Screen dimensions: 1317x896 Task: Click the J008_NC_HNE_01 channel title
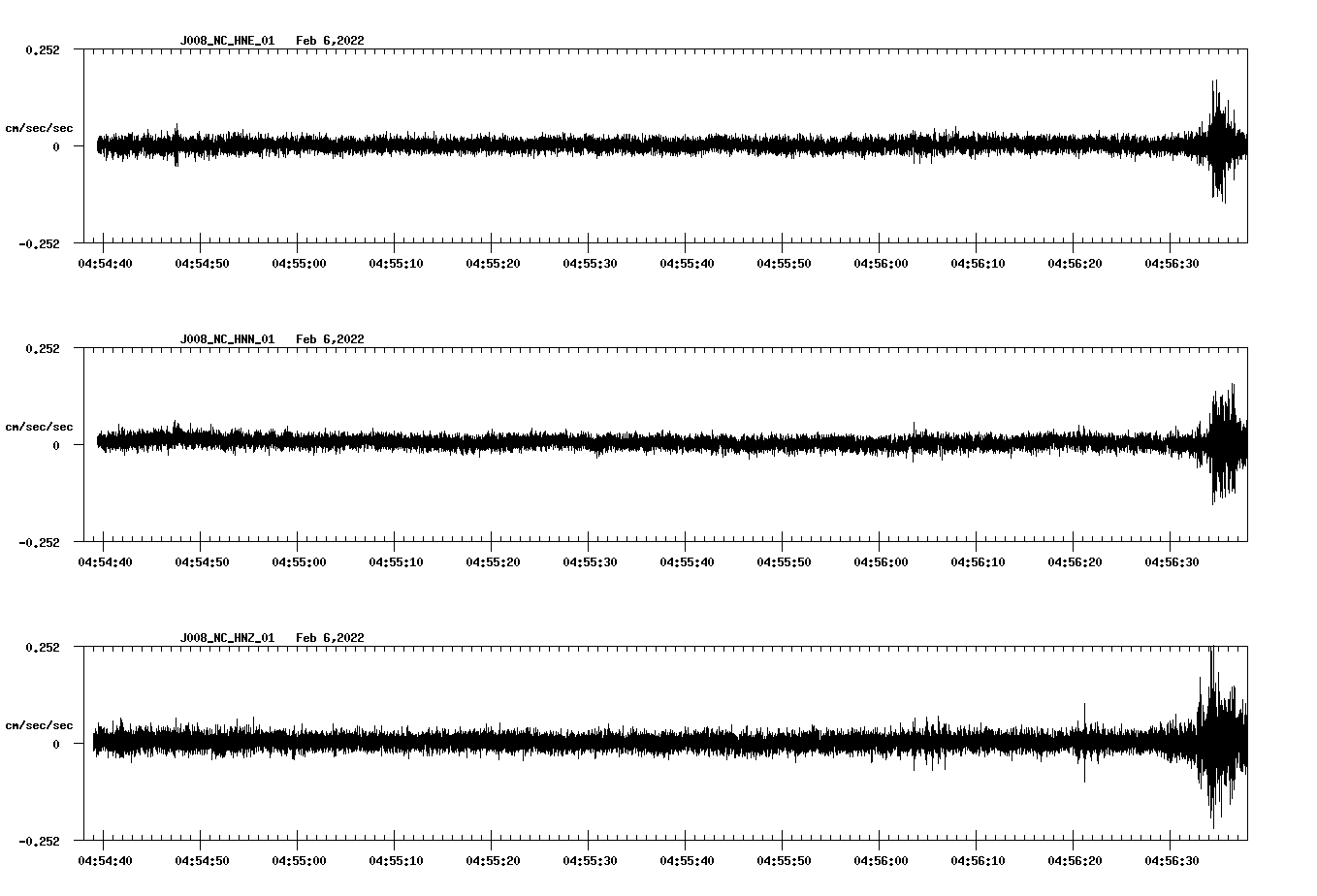pos(227,41)
